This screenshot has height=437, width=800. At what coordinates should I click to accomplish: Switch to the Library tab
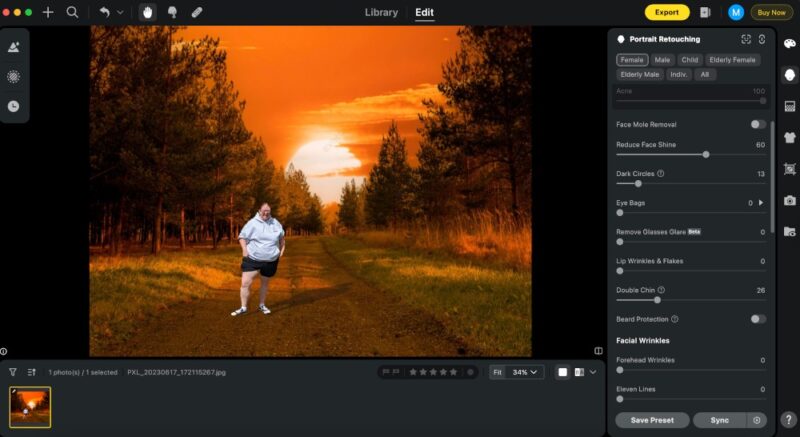381,12
